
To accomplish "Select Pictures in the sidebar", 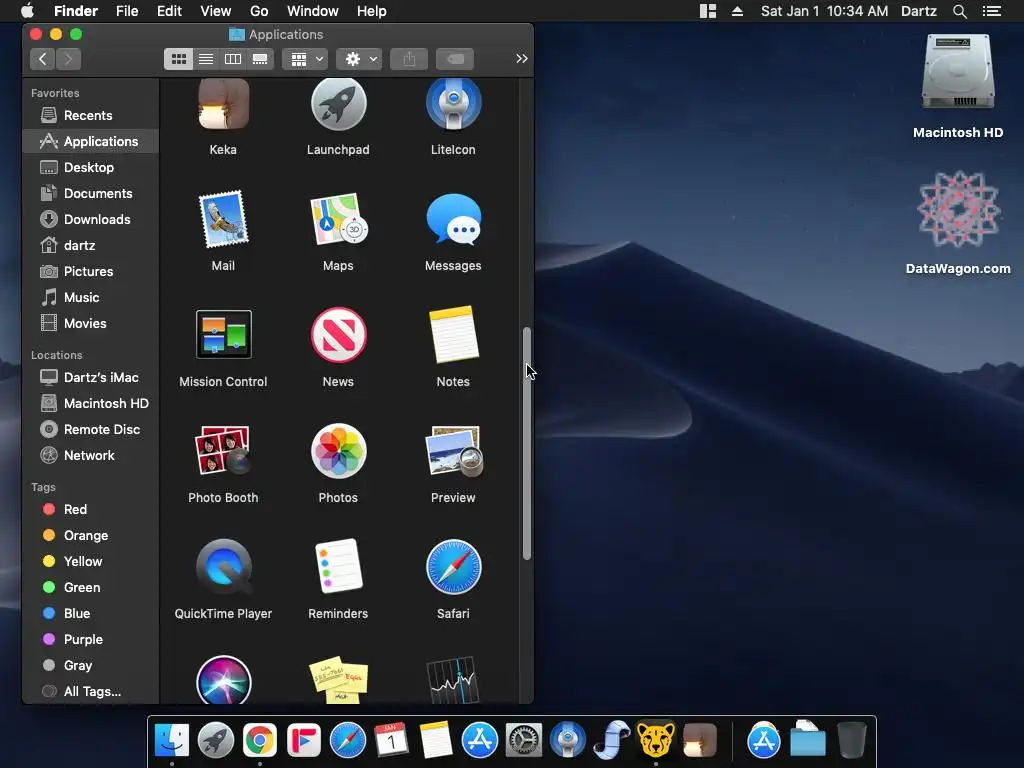I will pos(91,271).
